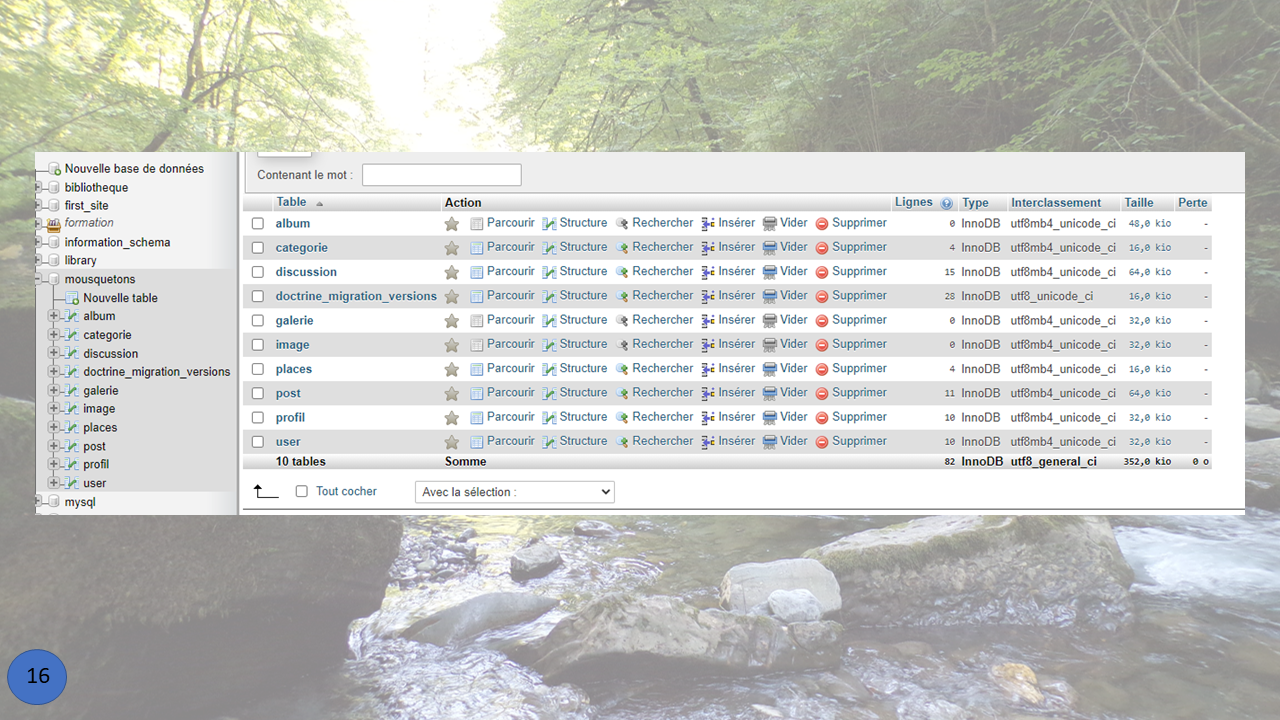Sort by the Table column header
This screenshot has height=720, width=1280.
point(291,202)
